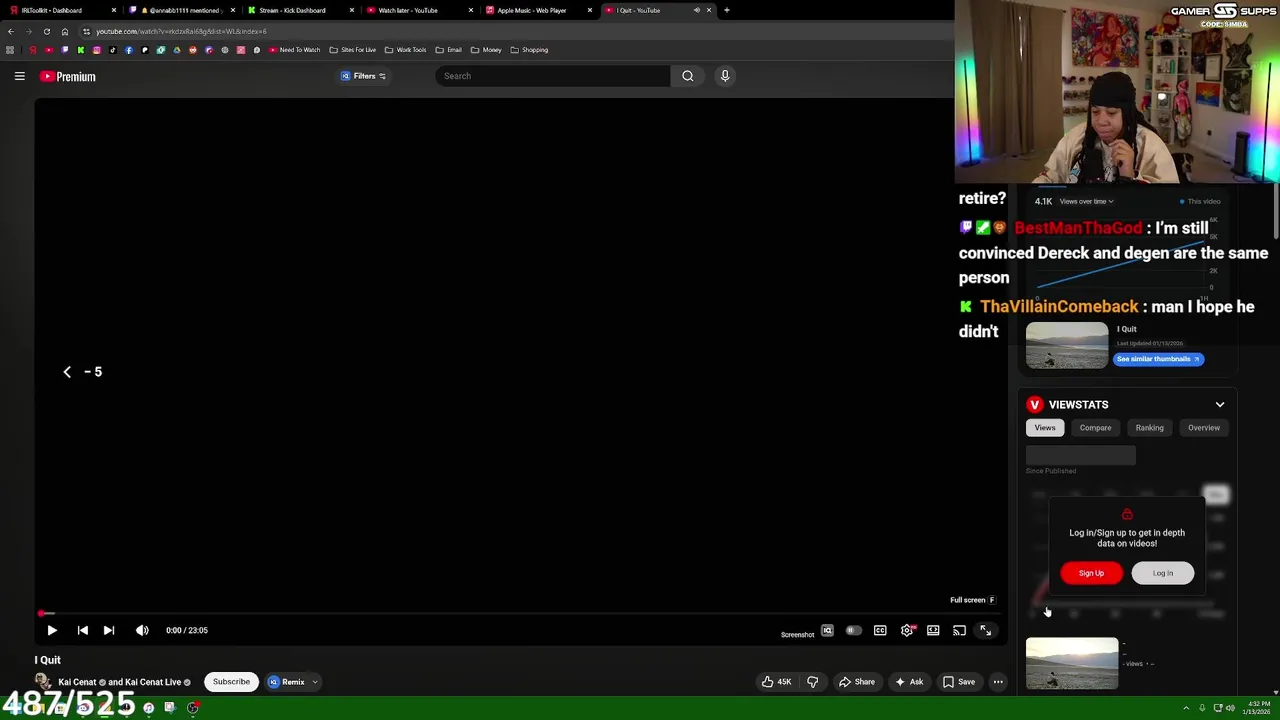
Task: Open the YouTube sidebar hamburger menu
Action: (x=19, y=76)
